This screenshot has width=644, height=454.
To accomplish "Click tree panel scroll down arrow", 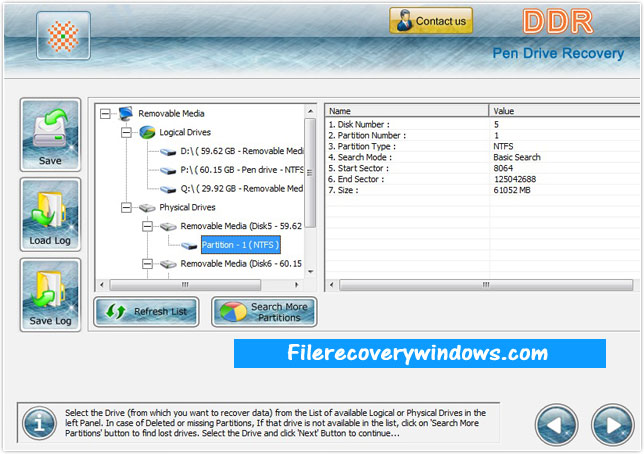I will pos(310,272).
